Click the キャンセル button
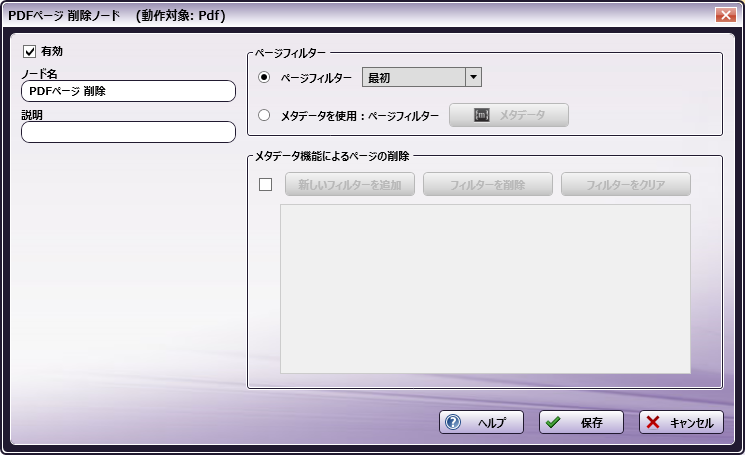745x455 pixels. pos(681,422)
